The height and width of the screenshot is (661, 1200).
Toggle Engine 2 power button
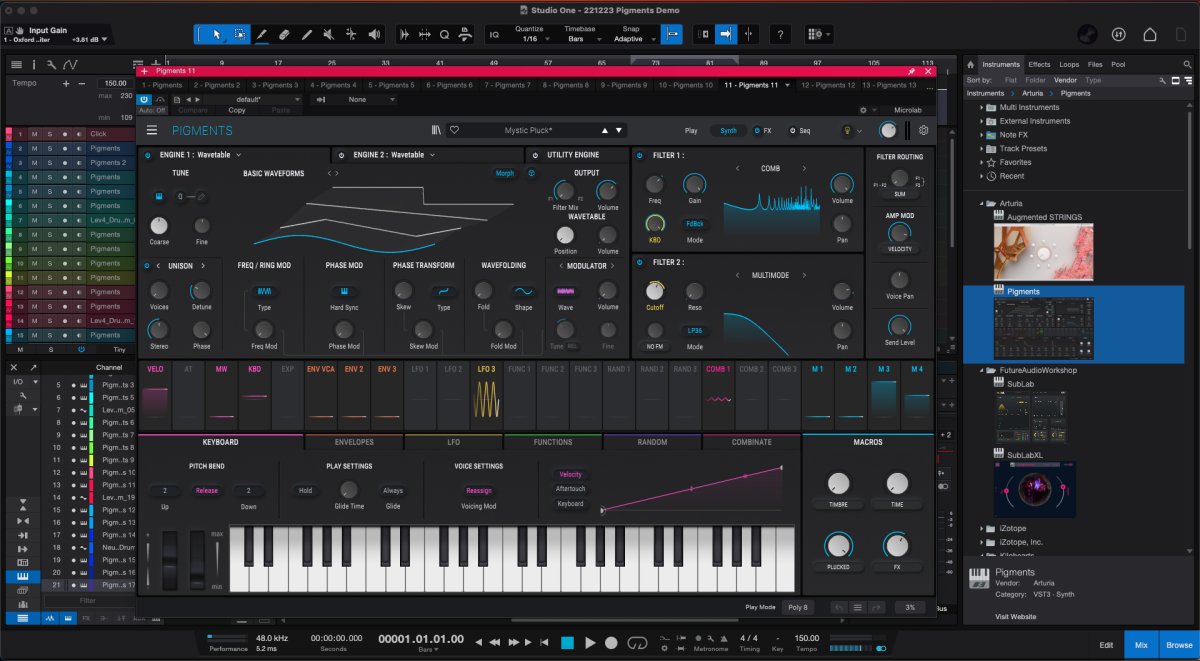(342, 155)
